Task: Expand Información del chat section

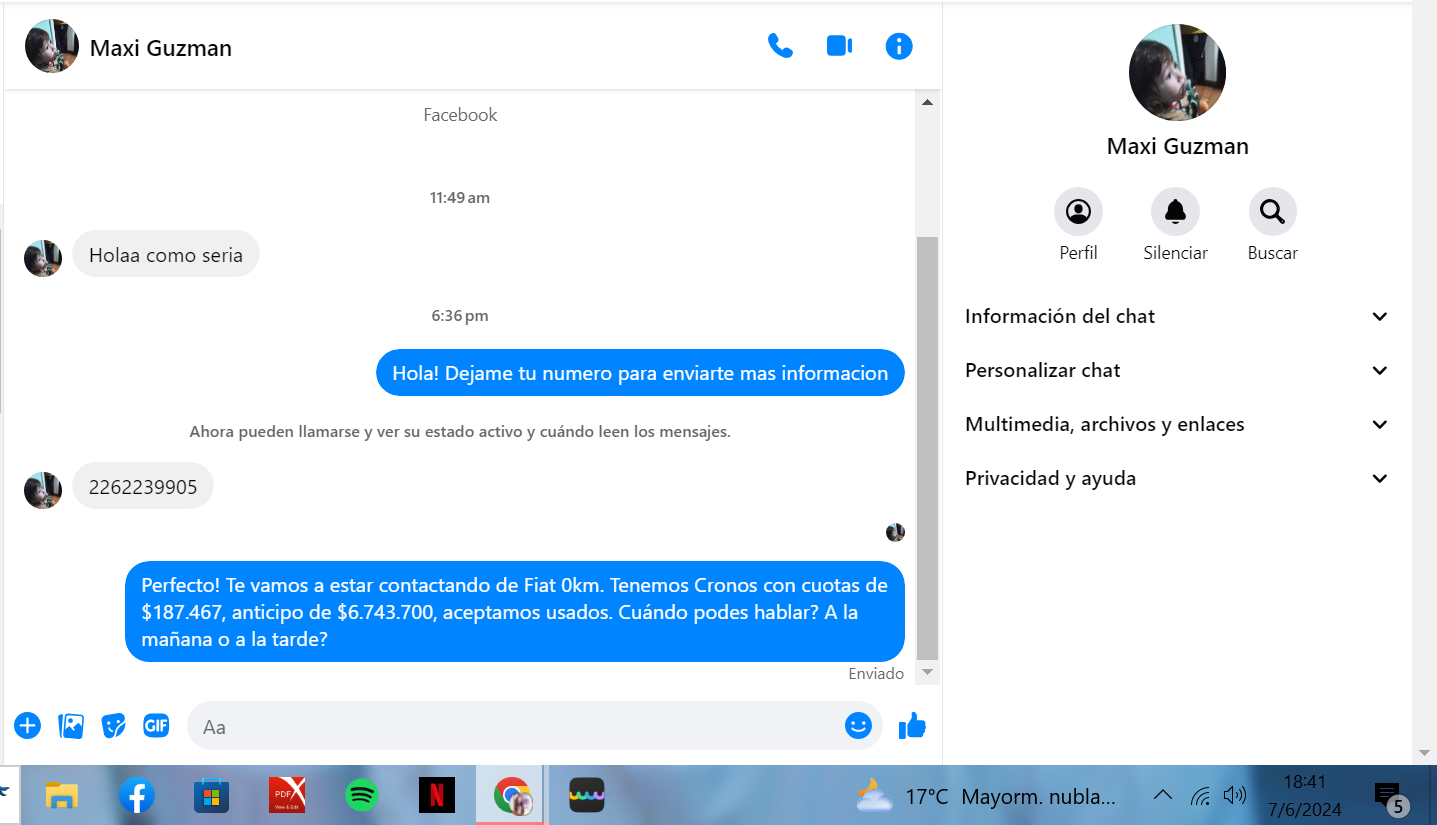Action: pyautogui.click(x=1176, y=317)
